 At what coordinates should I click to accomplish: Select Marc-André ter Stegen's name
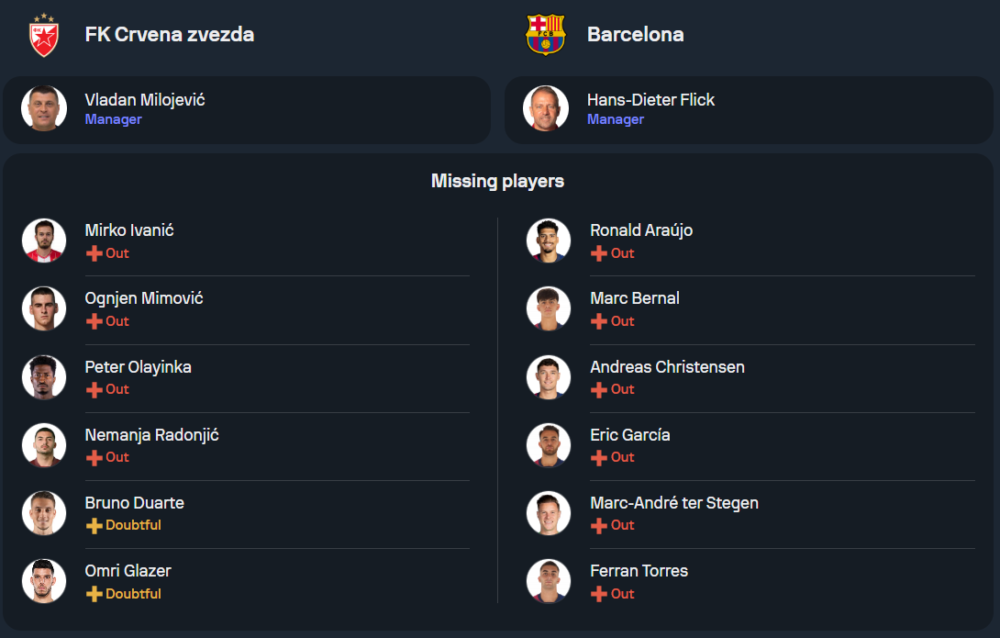tap(674, 503)
